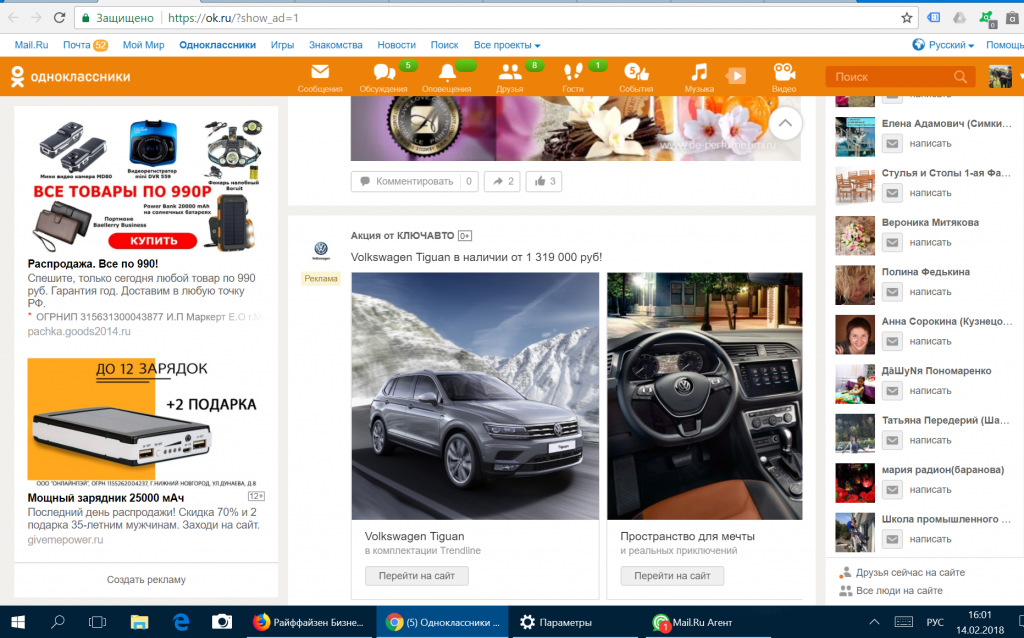This screenshot has height=638, width=1024.
Task: Open the pachka.goods2014.ru ad link
Action: point(79,331)
